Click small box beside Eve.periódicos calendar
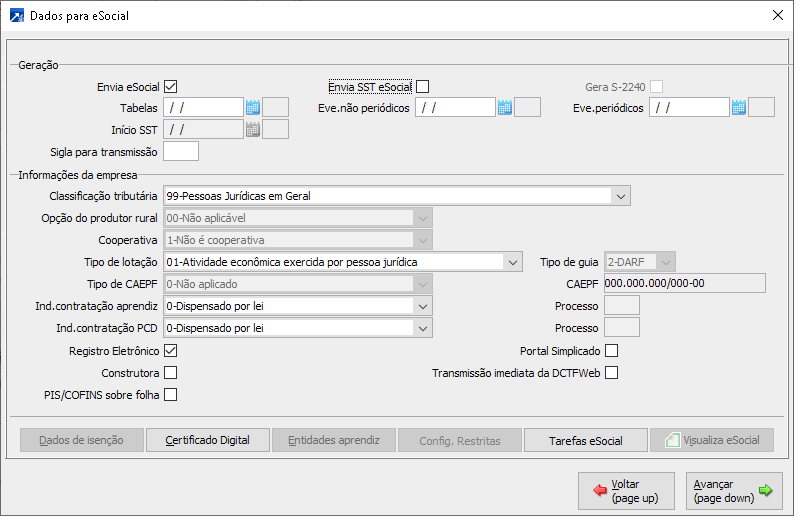Image resolution: width=808 pixels, height=523 pixels. tap(762, 108)
